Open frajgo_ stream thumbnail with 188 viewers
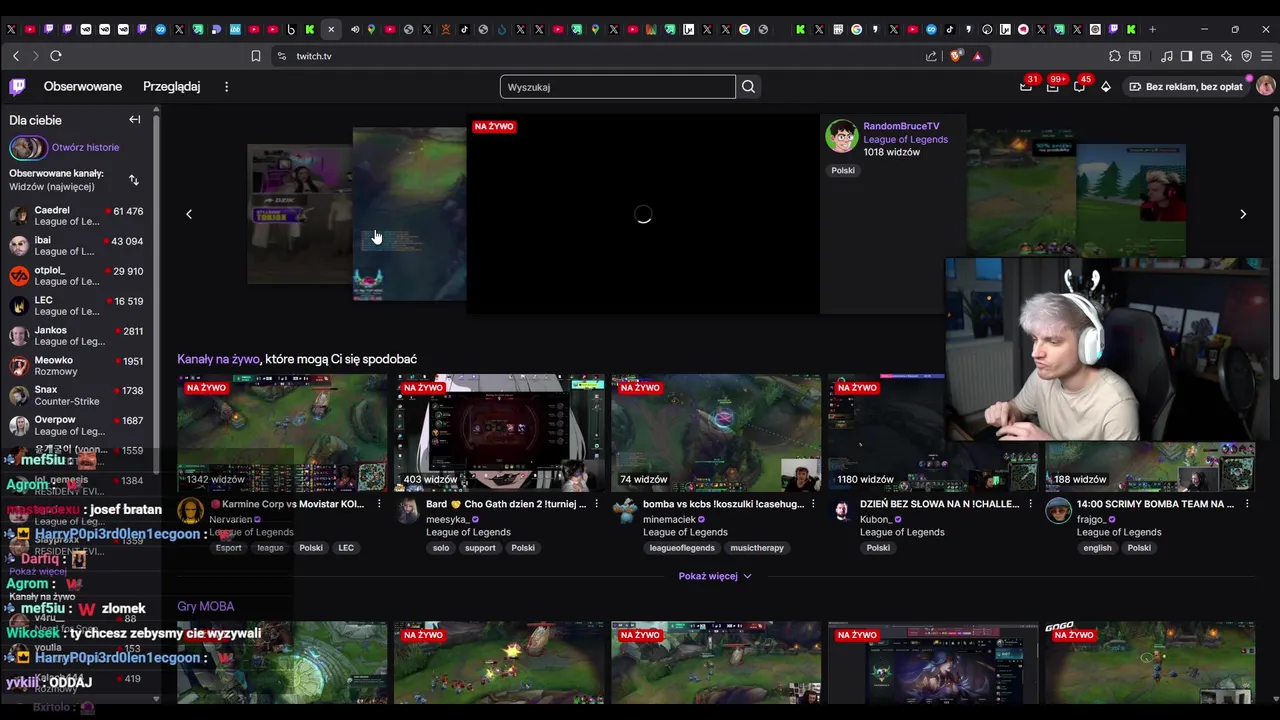This screenshot has height=720, width=1280. (x=1150, y=467)
